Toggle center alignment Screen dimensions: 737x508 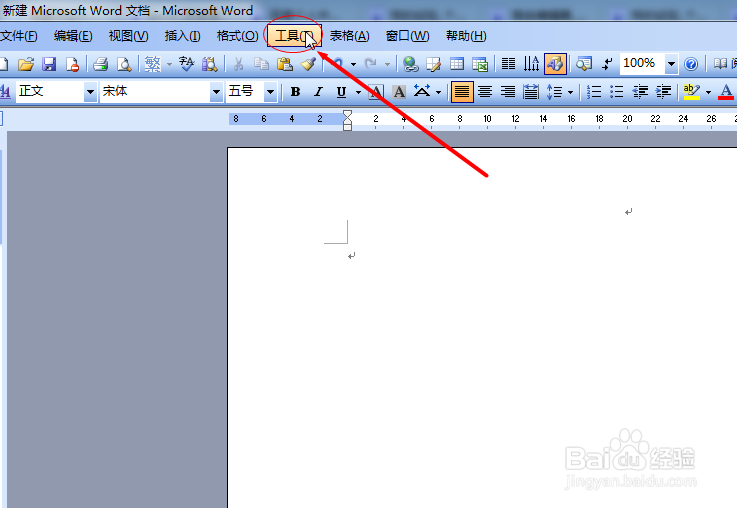pyautogui.click(x=485, y=92)
